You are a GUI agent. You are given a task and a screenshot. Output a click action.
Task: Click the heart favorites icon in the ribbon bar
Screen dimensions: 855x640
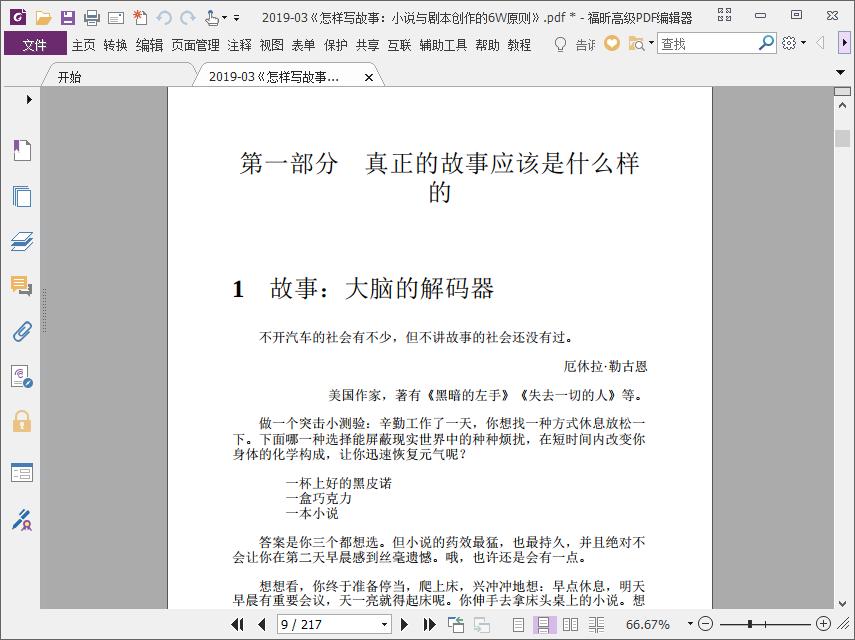[612, 43]
